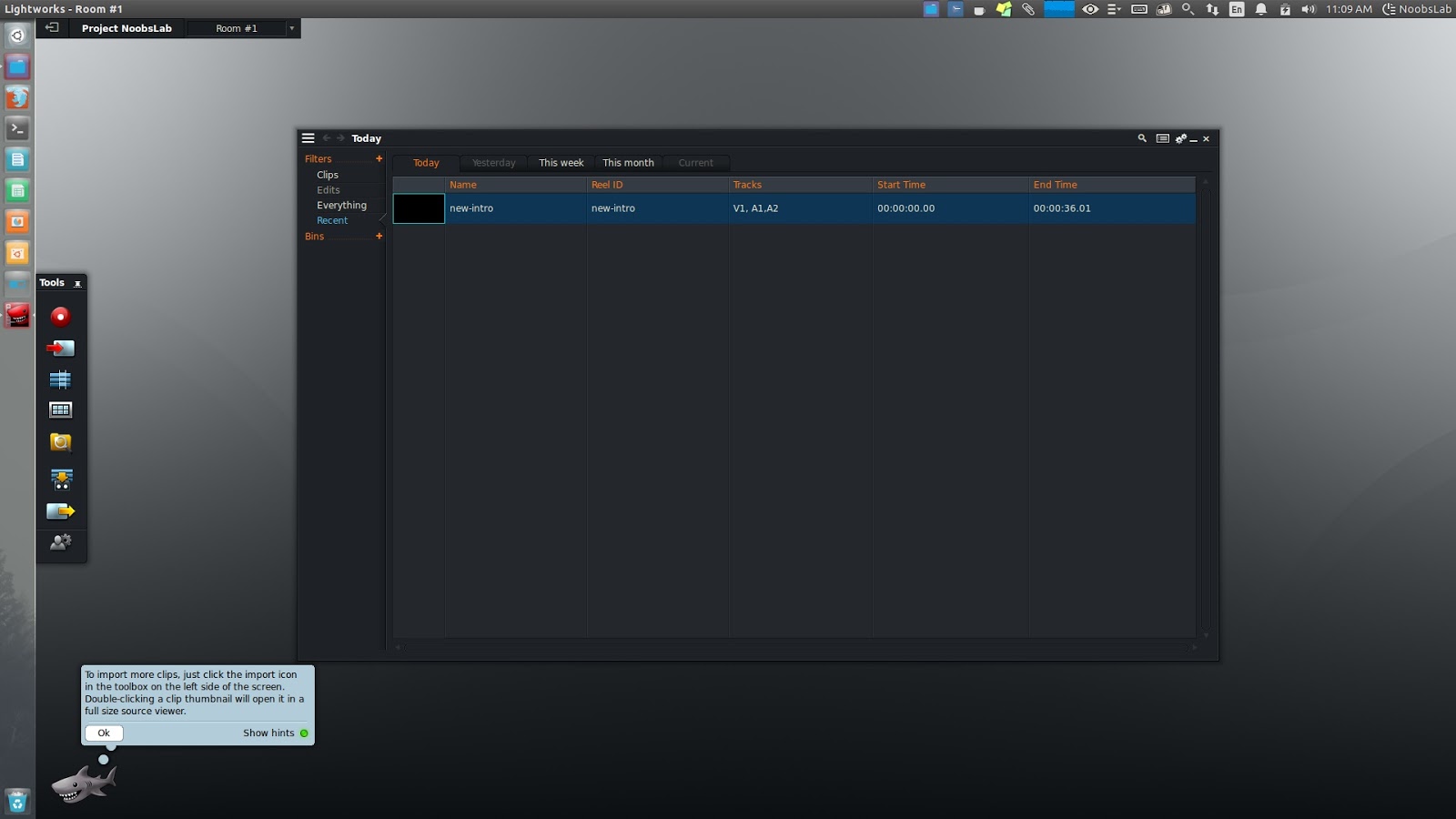Open the En keyboard layout indicator
Image resolution: width=1456 pixels, height=819 pixels.
[x=1237, y=9]
